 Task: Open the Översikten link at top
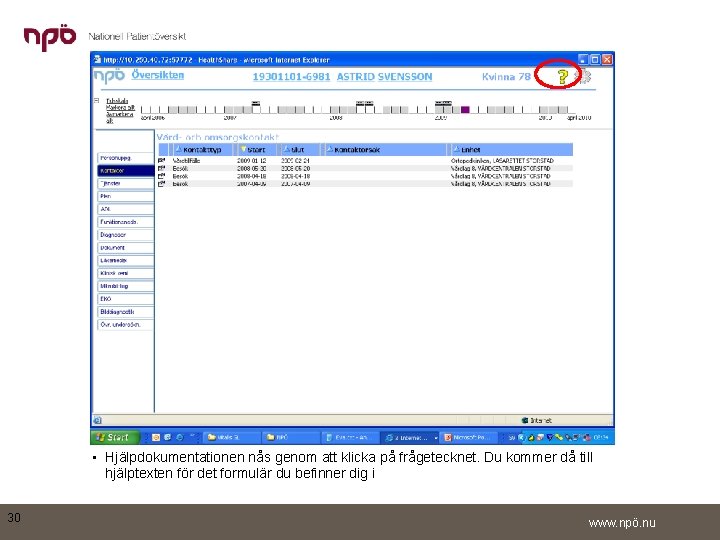pos(158,75)
